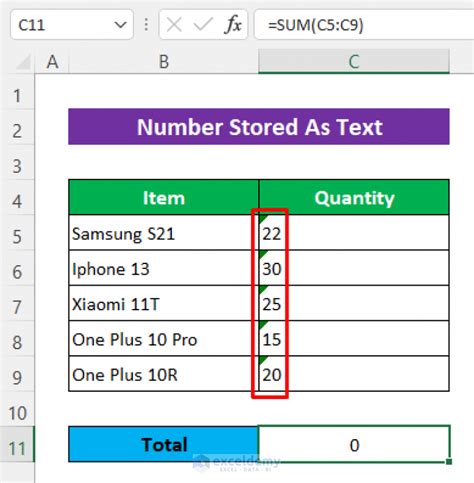
Task: Expand the Name Box dropdown arrow
Action: click(x=120, y=25)
